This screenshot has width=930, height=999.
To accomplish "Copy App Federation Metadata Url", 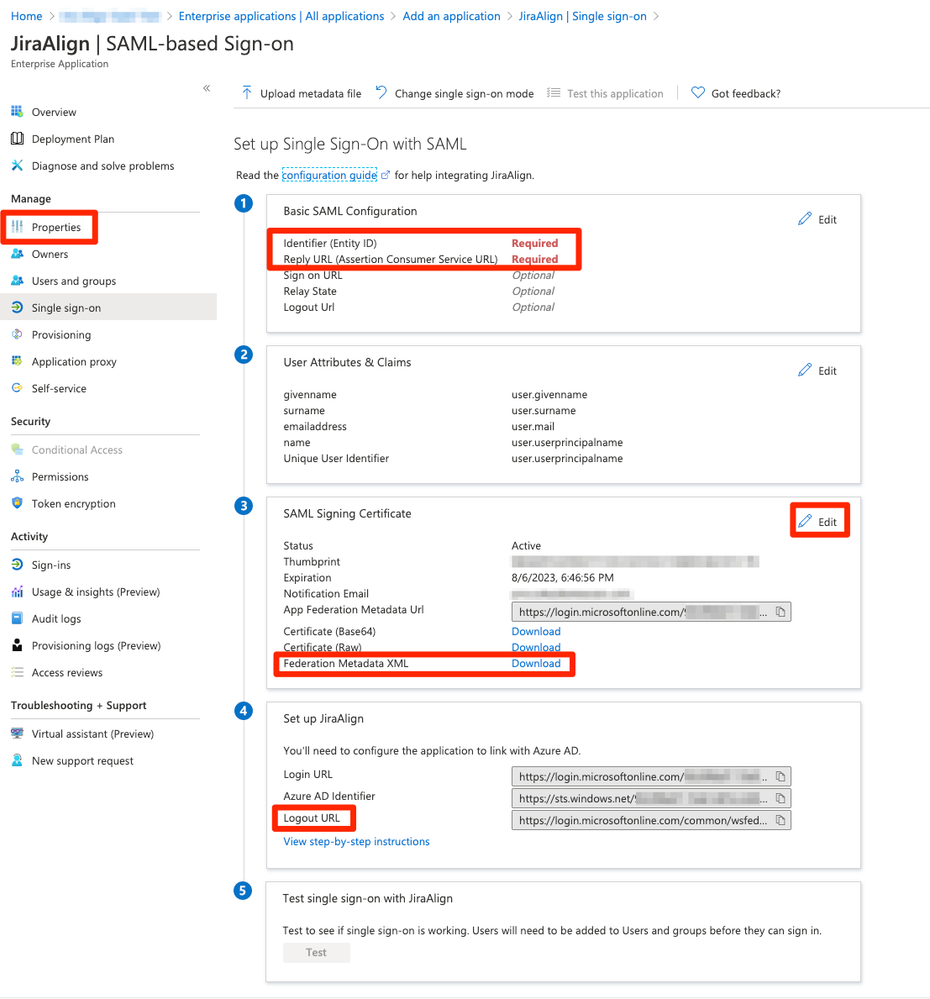I will click(780, 612).
